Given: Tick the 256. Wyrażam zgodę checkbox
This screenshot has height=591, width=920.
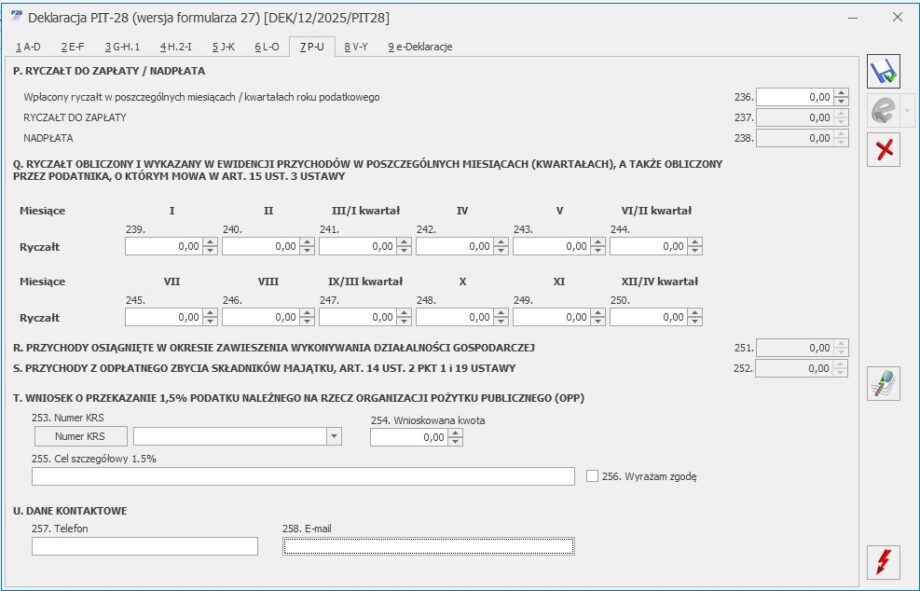Looking at the screenshot, I should pos(592,476).
